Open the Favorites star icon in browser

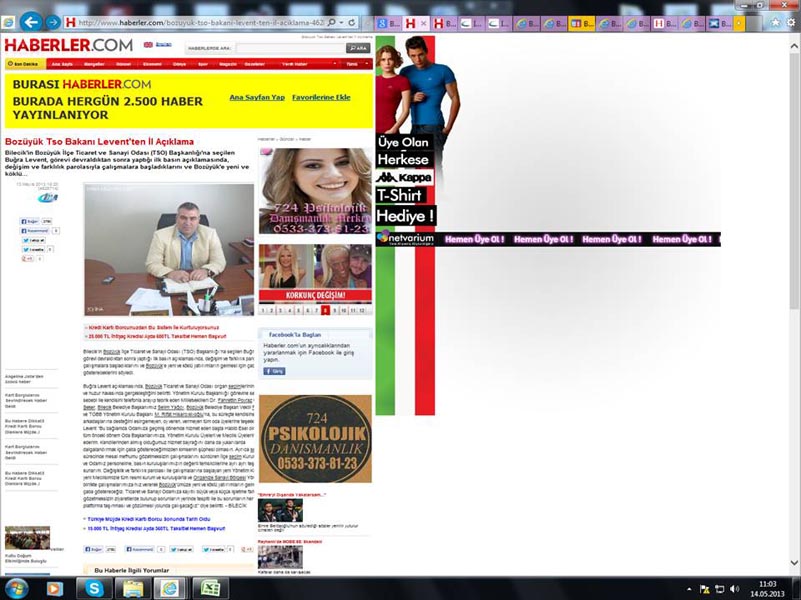click(775, 22)
